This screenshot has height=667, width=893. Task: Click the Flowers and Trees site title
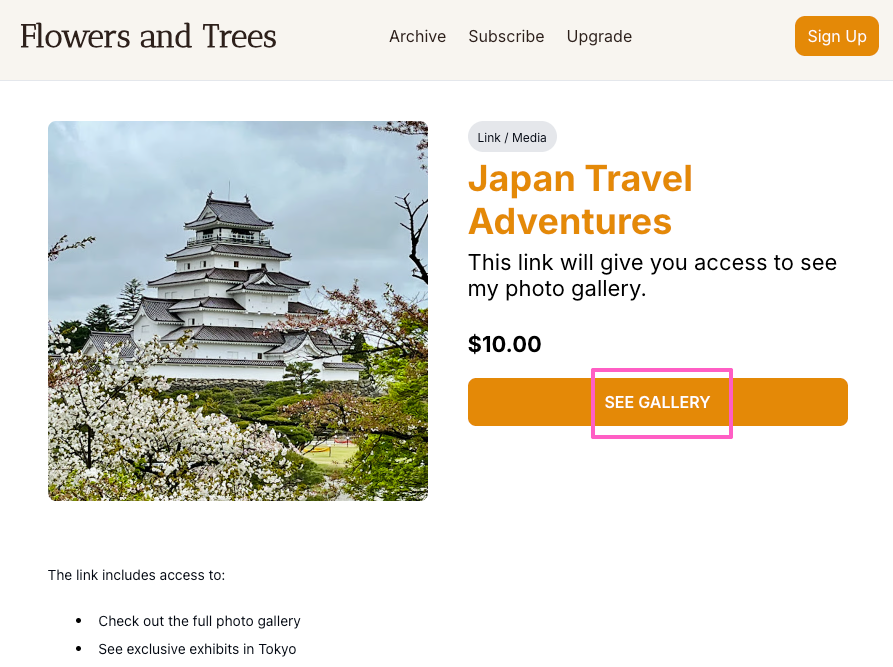click(x=148, y=37)
